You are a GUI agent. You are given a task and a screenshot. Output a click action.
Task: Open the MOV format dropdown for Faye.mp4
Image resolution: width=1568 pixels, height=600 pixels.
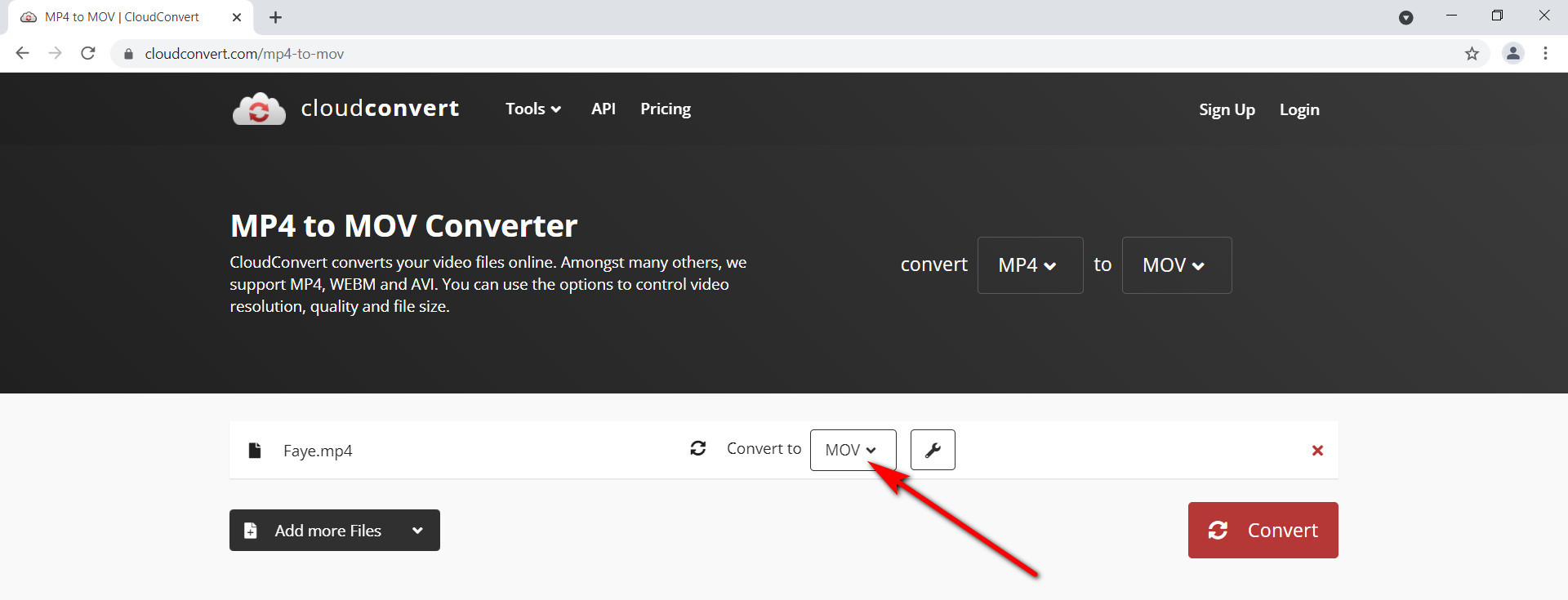coord(853,450)
